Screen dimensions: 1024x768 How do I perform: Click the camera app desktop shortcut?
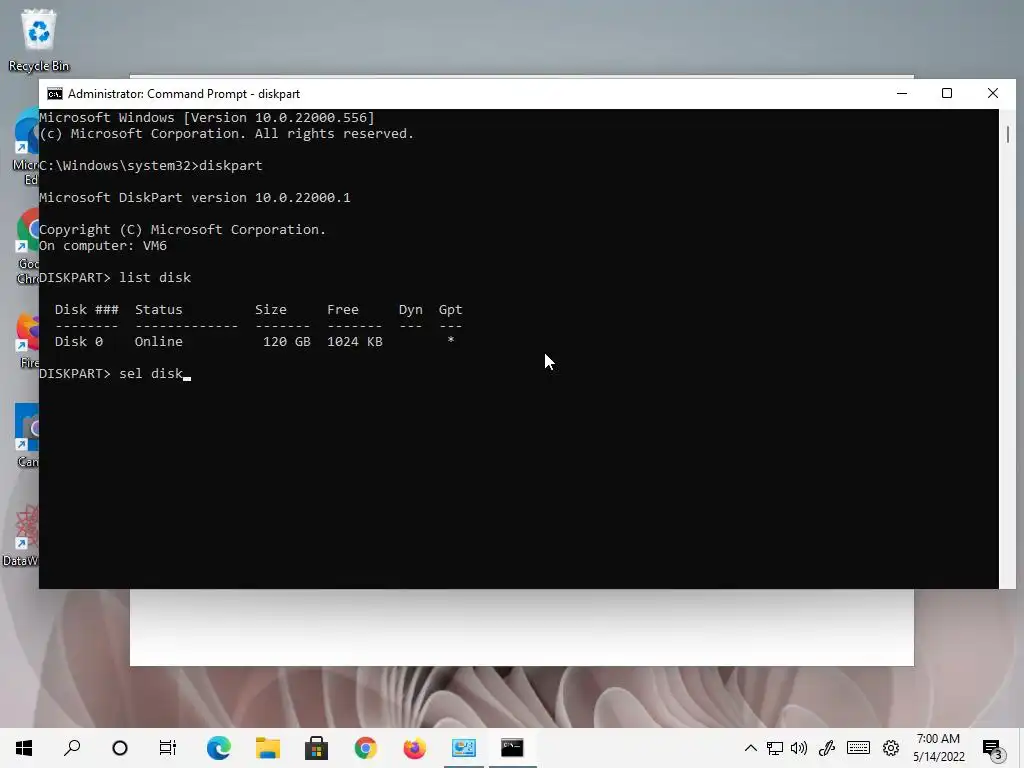pos(27,436)
